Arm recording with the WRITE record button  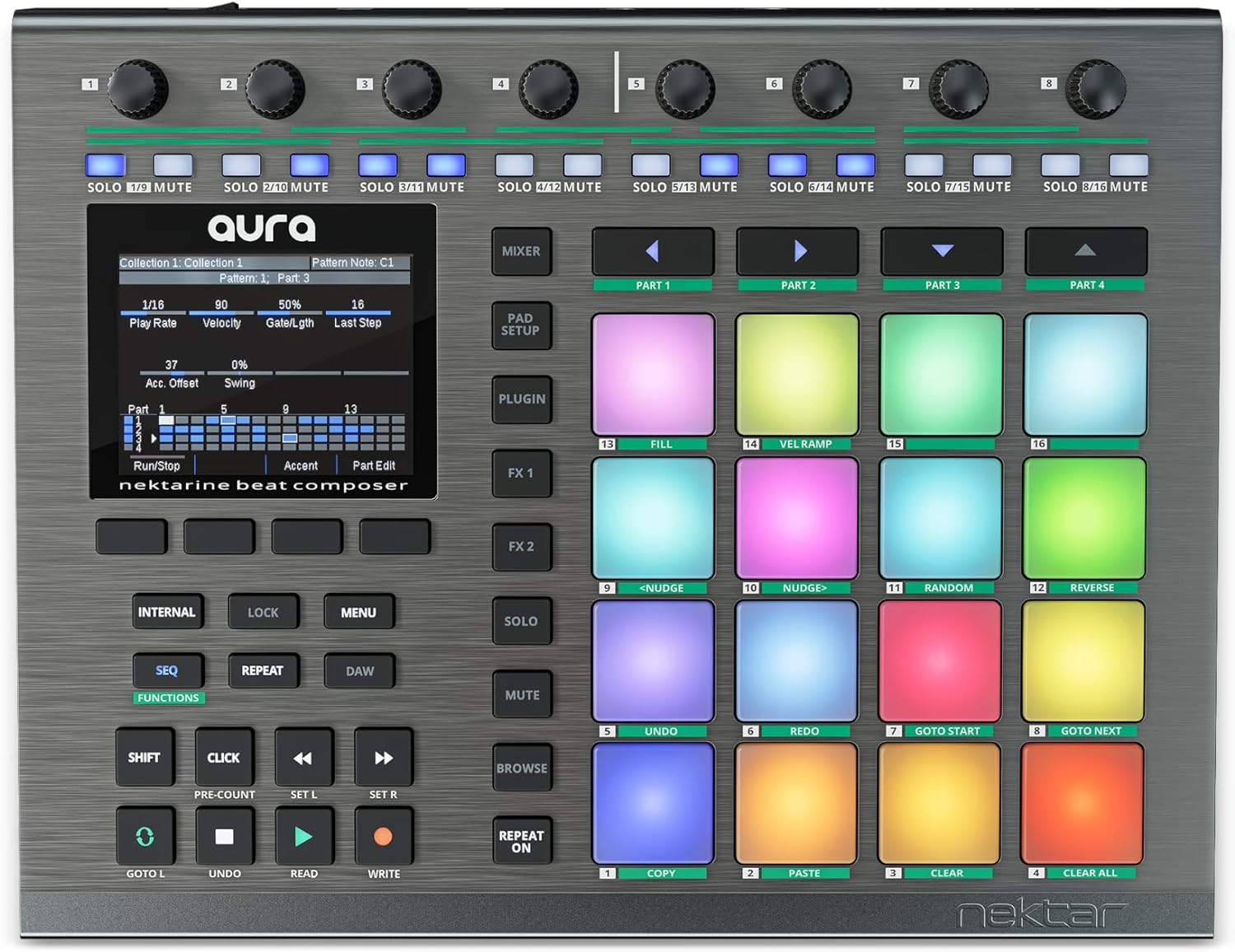(384, 835)
